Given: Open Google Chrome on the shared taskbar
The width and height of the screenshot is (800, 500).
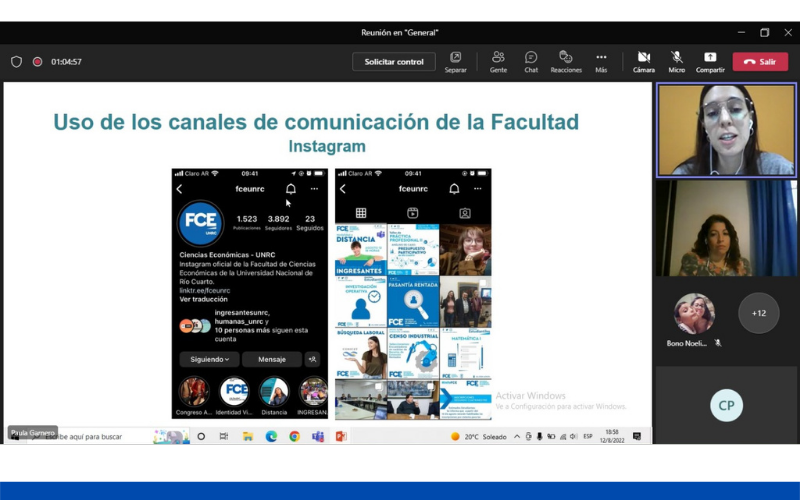Looking at the screenshot, I should coord(294,436).
